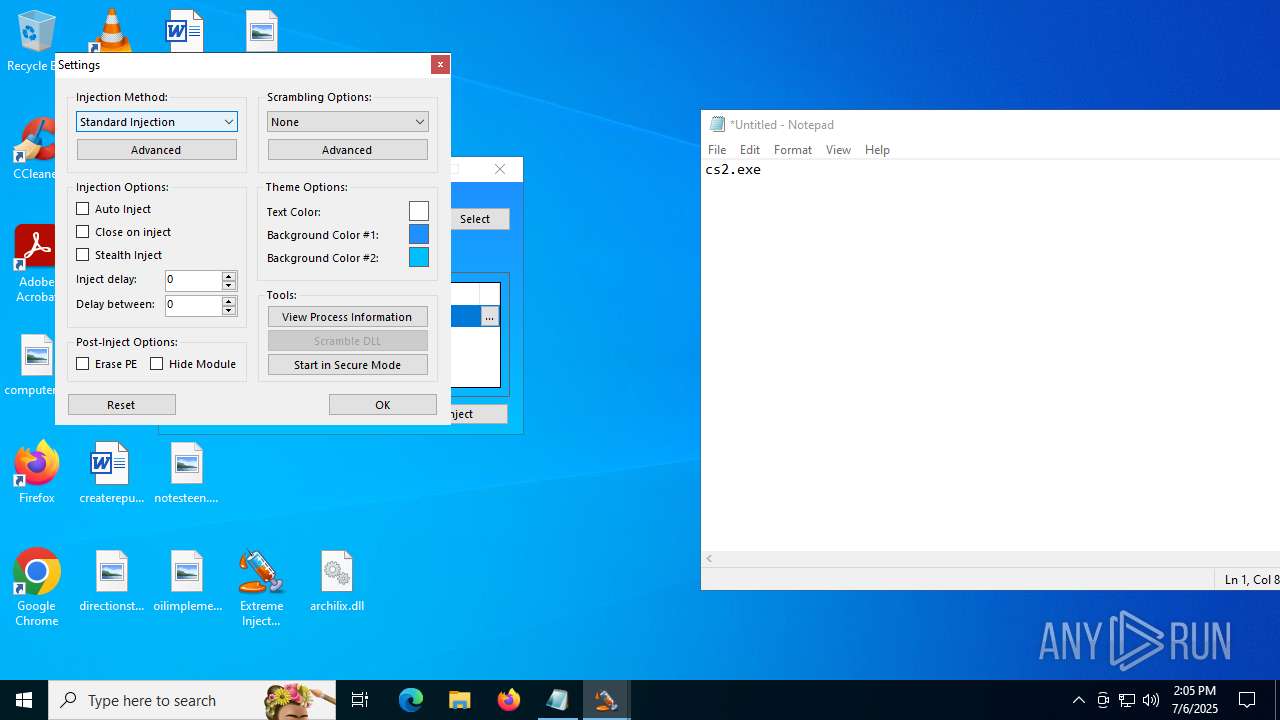Select the Firefox desktop shortcut
1280x720 pixels.
[x=36, y=473]
